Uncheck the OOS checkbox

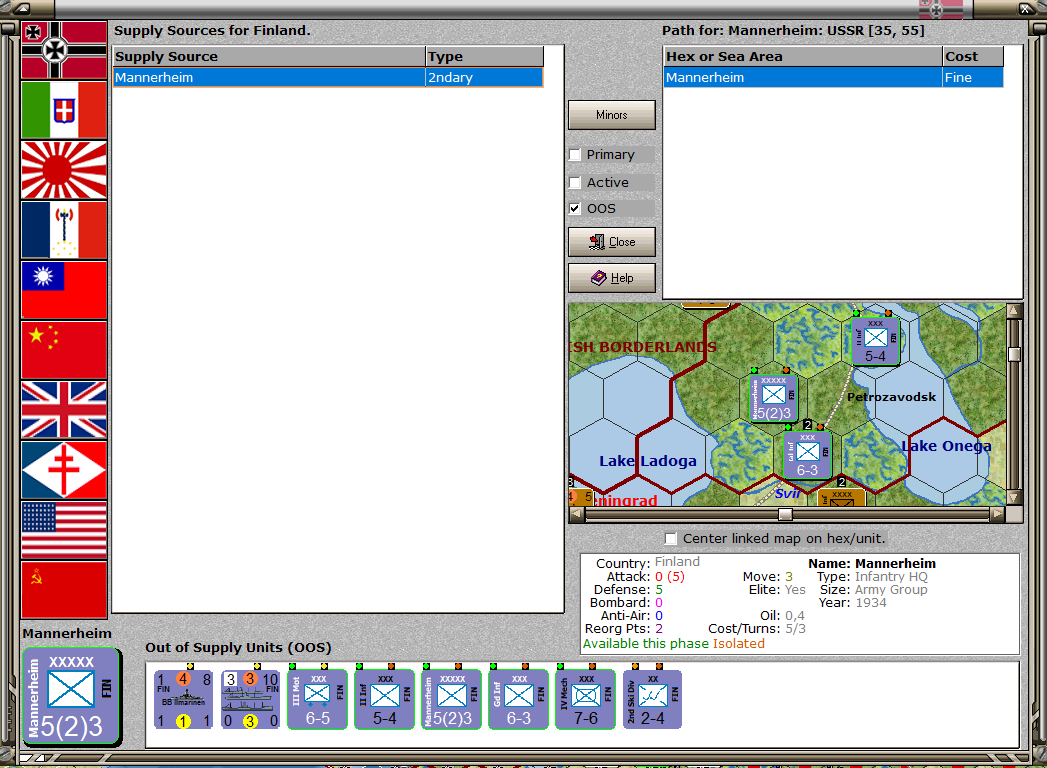(x=575, y=208)
